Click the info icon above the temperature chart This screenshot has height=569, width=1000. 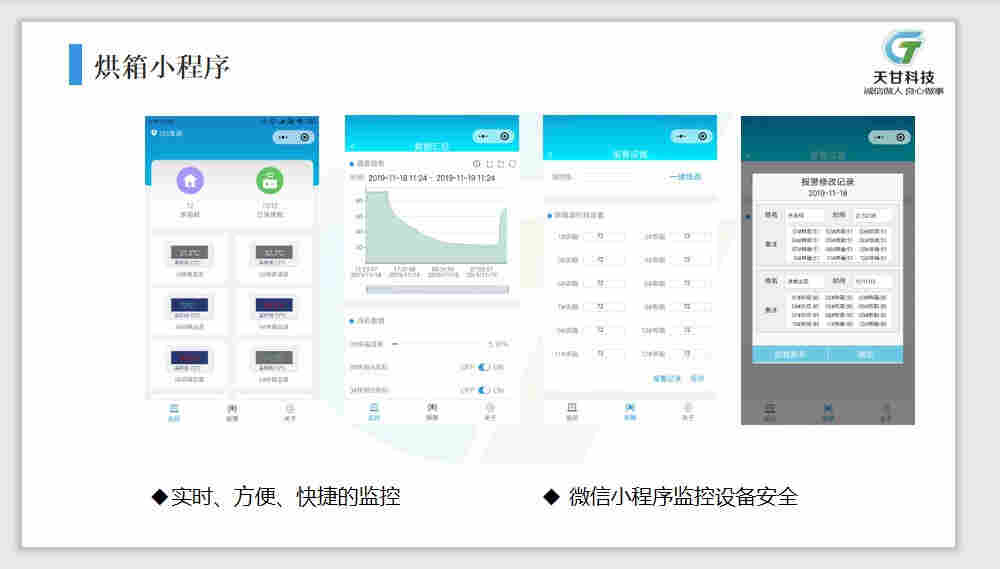(476, 164)
